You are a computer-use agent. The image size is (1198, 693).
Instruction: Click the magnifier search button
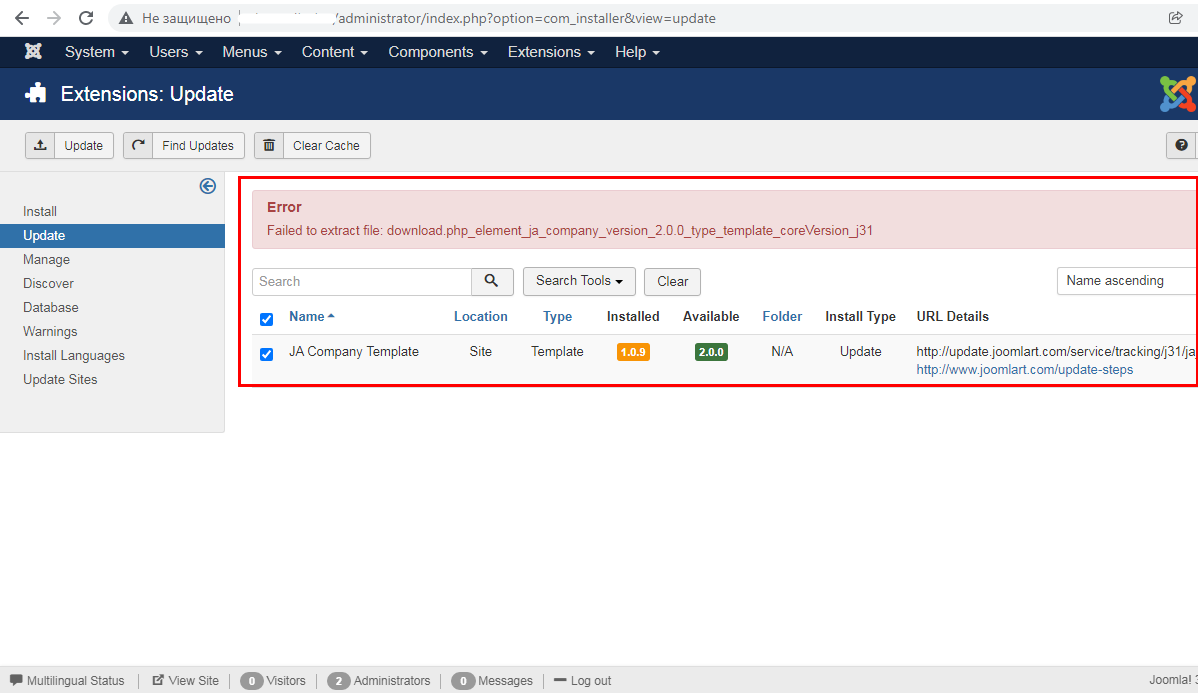tap(491, 281)
